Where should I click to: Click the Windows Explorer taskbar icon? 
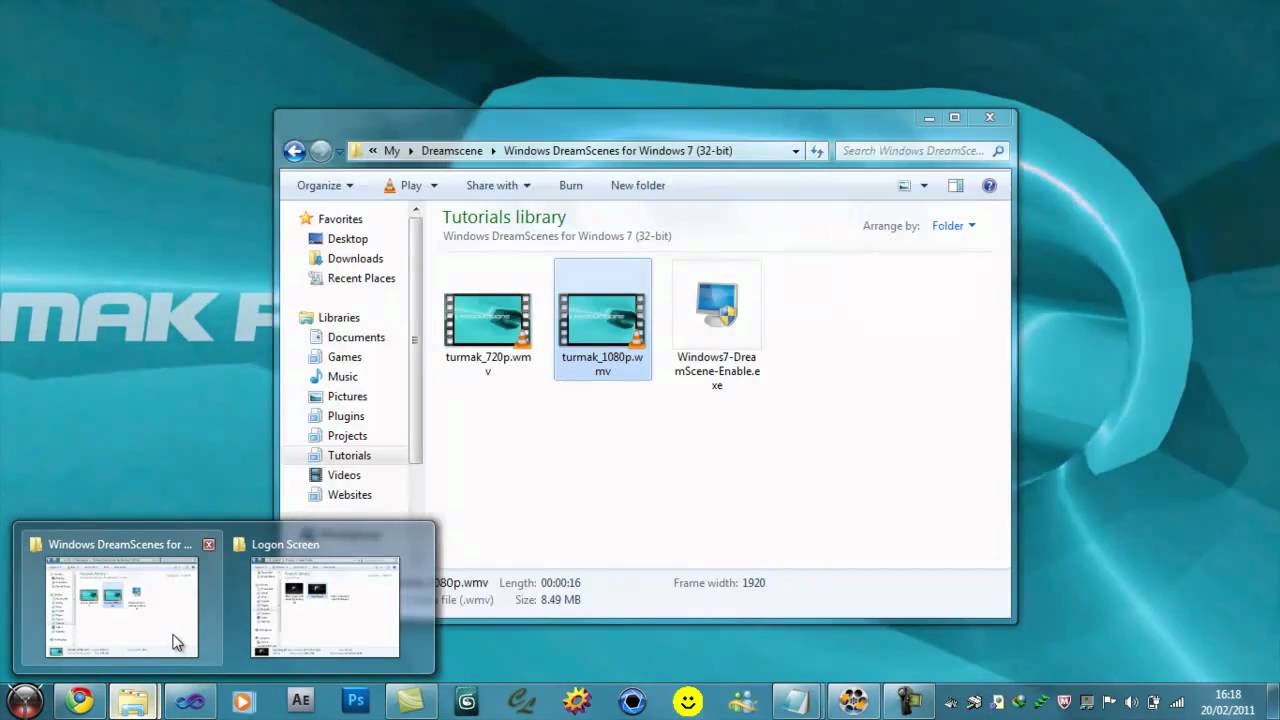[x=133, y=701]
